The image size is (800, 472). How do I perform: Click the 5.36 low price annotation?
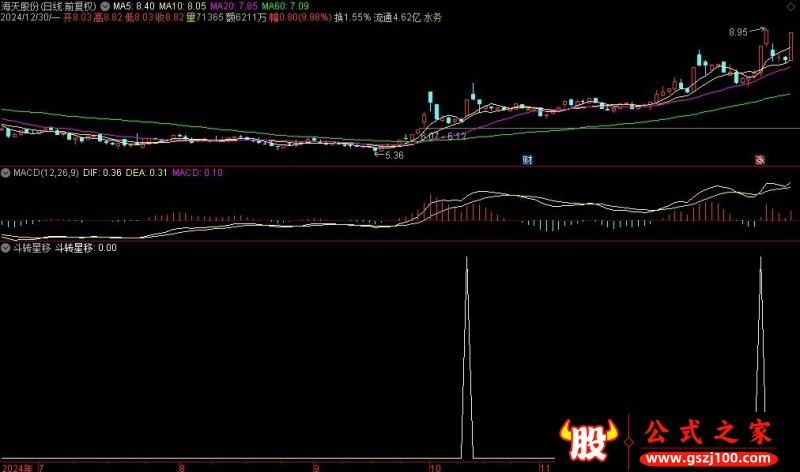click(394, 156)
